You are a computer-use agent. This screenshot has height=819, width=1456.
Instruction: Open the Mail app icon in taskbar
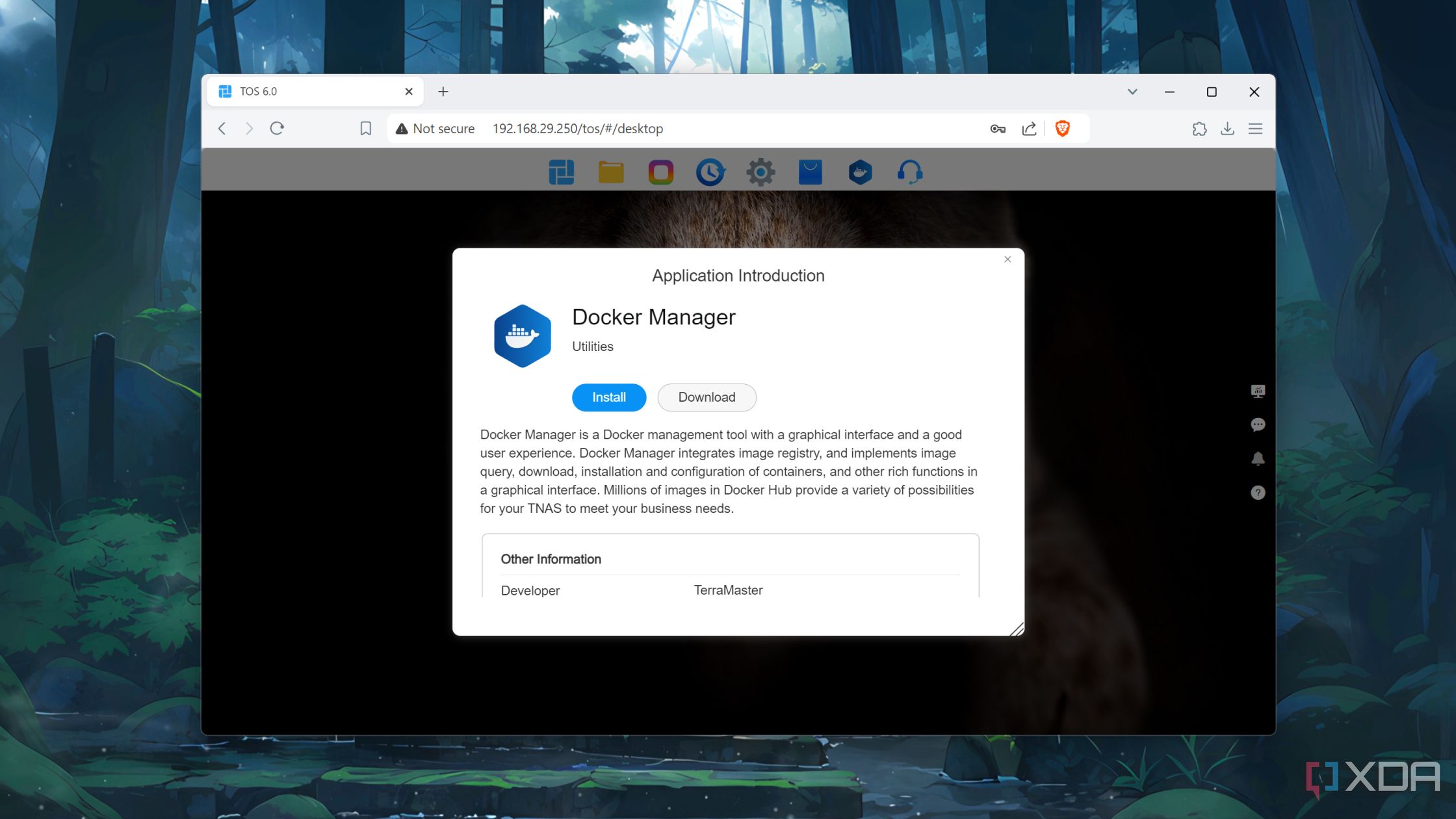coord(811,172)
